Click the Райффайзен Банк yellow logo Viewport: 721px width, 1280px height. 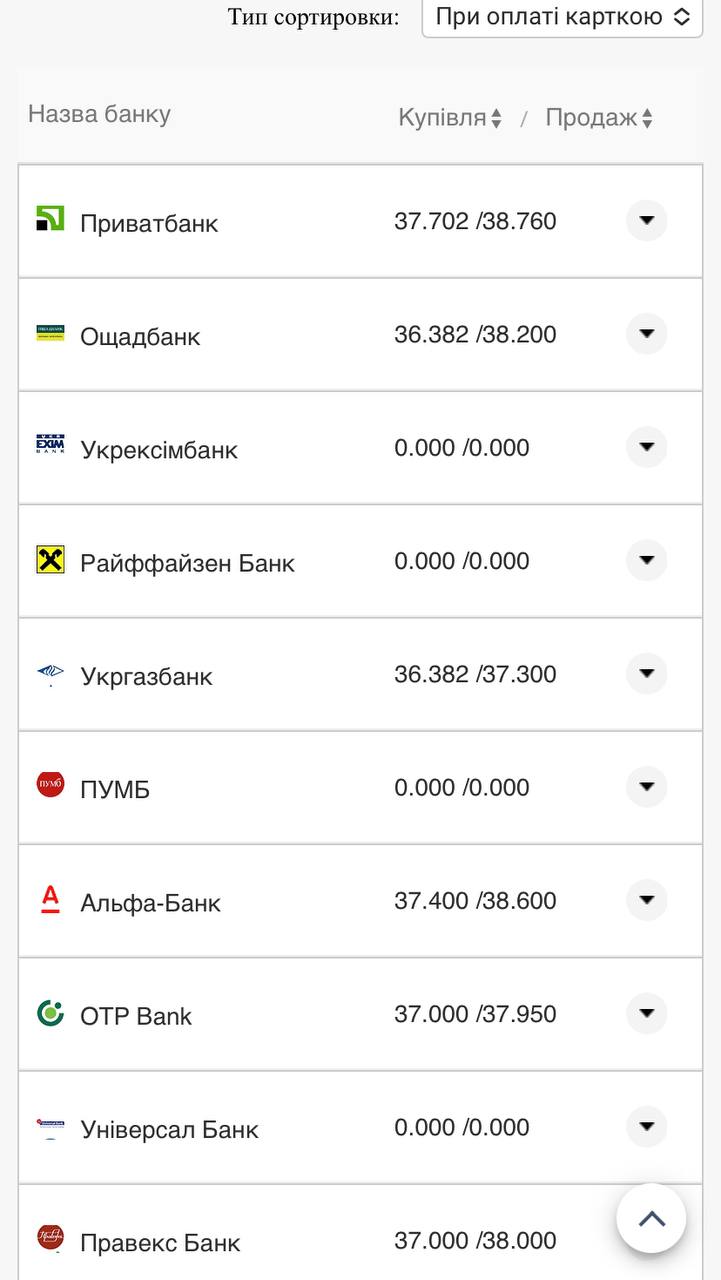pyautogui.click(x=50, y=560)
